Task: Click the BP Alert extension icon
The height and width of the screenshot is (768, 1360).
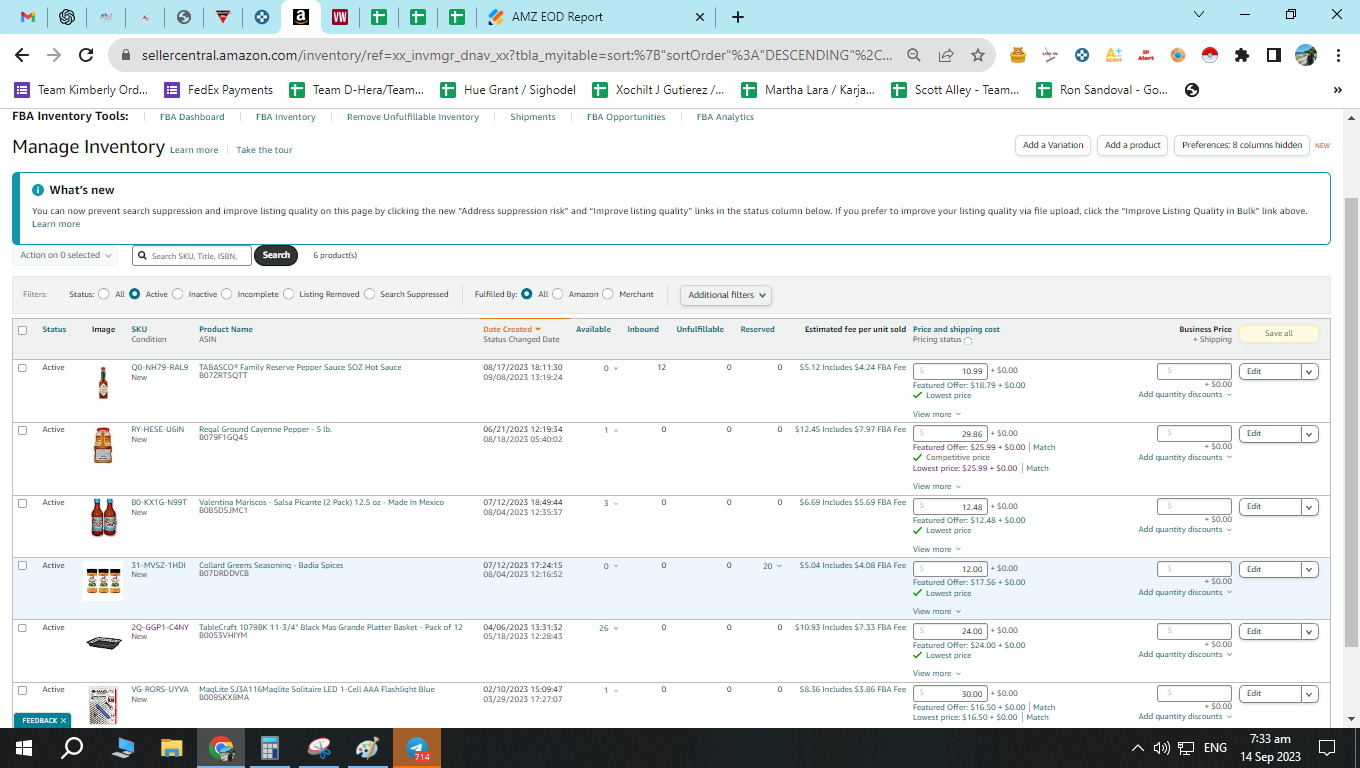Action: point(1146,55)
